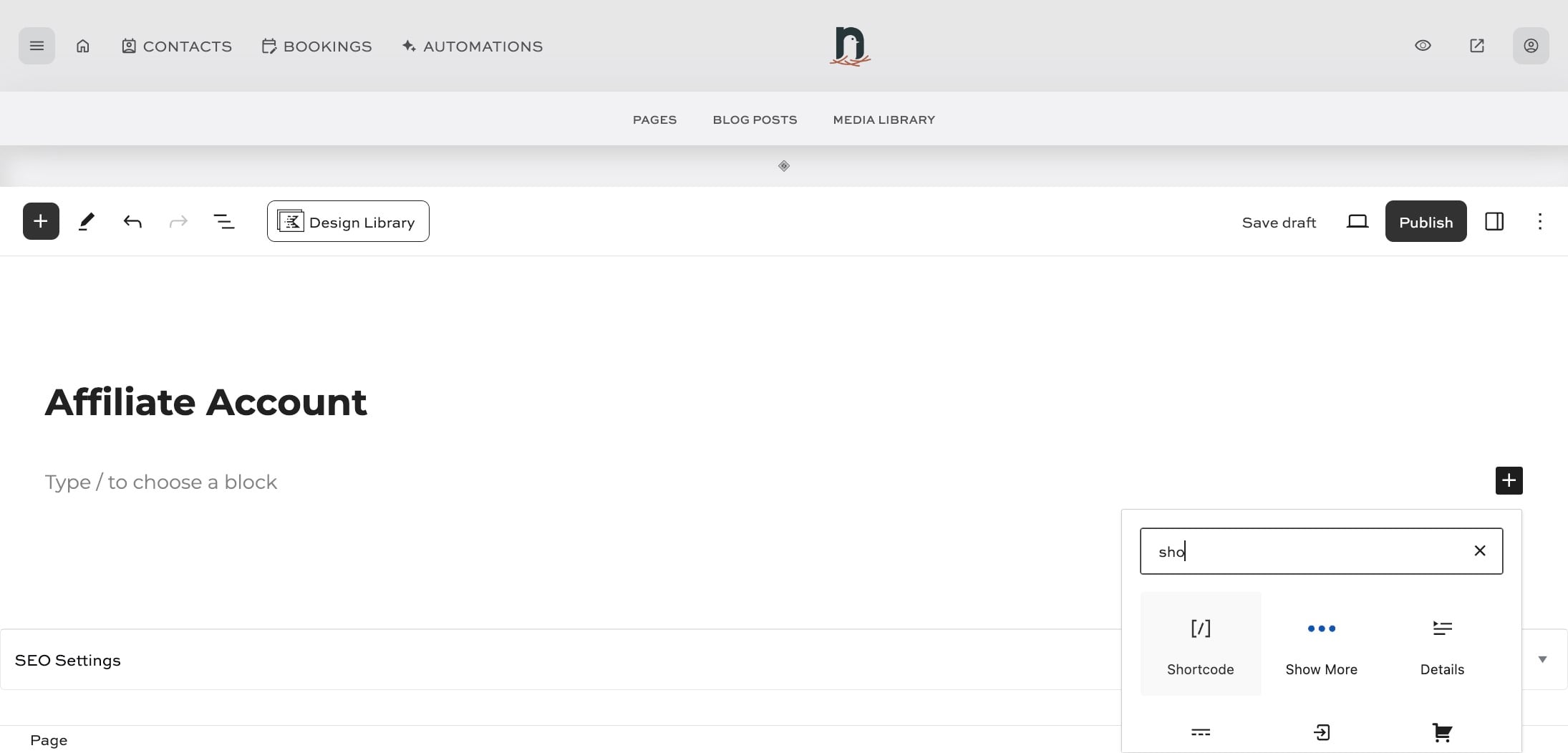Click the Undo arrow icon
1568x753 pixels.
(132, 220)
